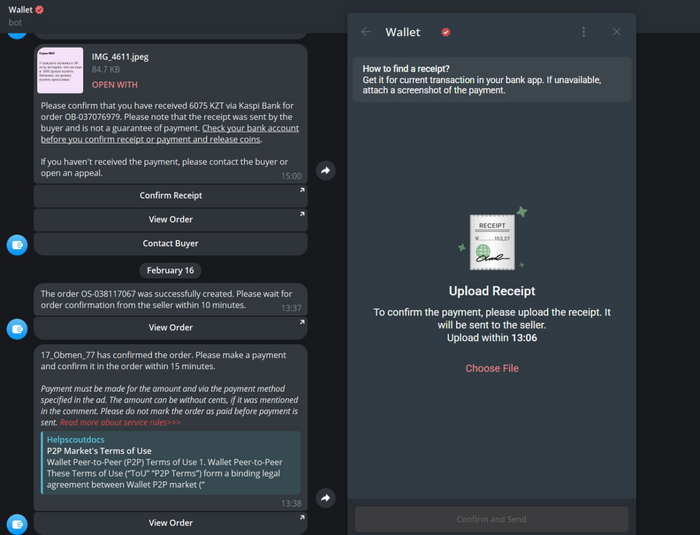This screenshot has width=700, height=535.
Task: Open 'Read more about service rules' link
Action: [x=120, y=423]
